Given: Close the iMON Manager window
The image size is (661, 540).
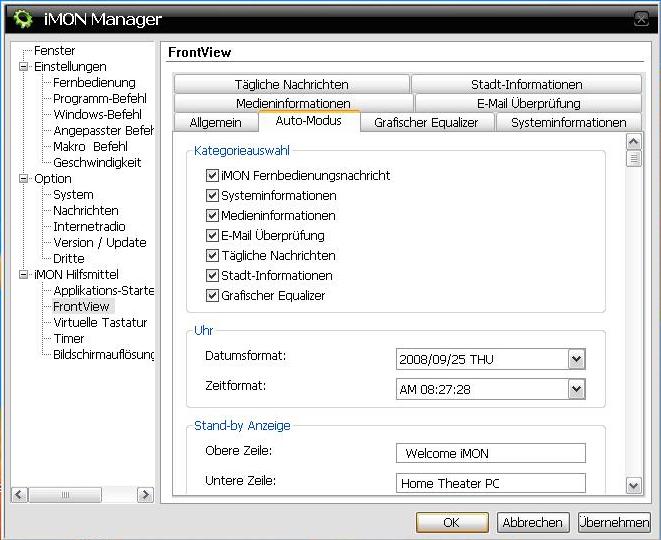Looking at the screenshot, I should point(641,19).
